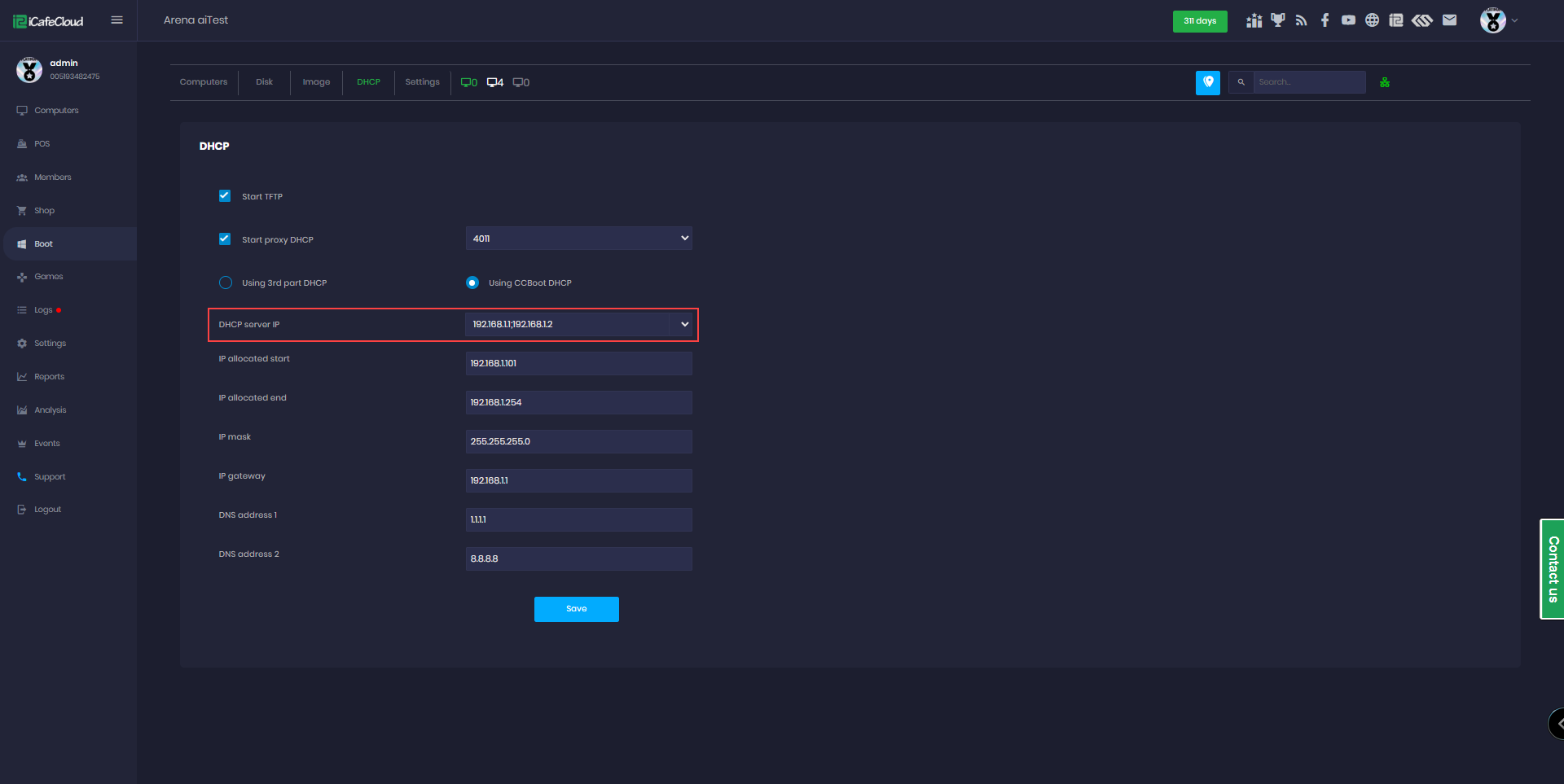The image size is (1564, 784).
Task: Open the Contact us panel
Action: 1554,569
